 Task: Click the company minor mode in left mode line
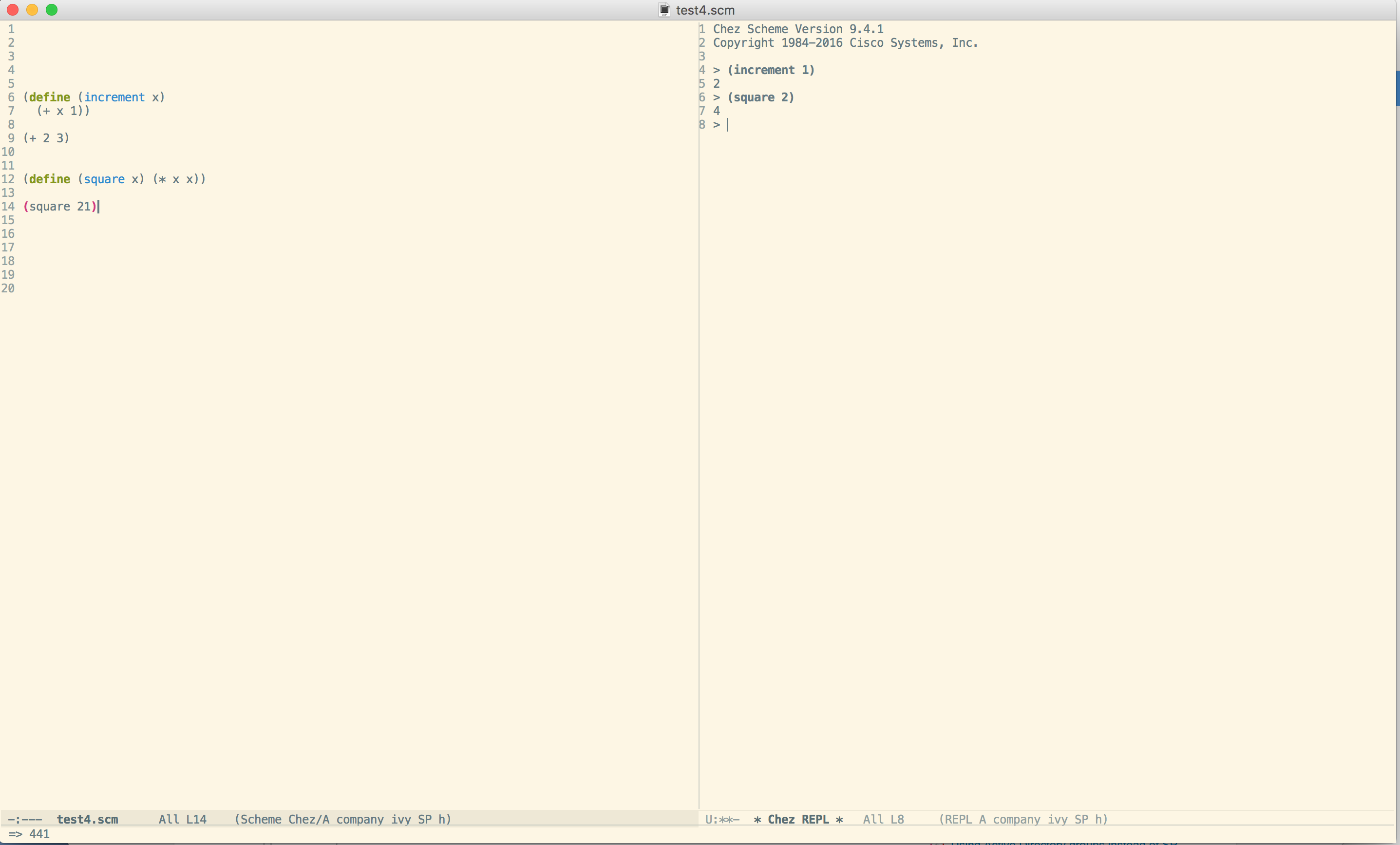click(359, 819)
